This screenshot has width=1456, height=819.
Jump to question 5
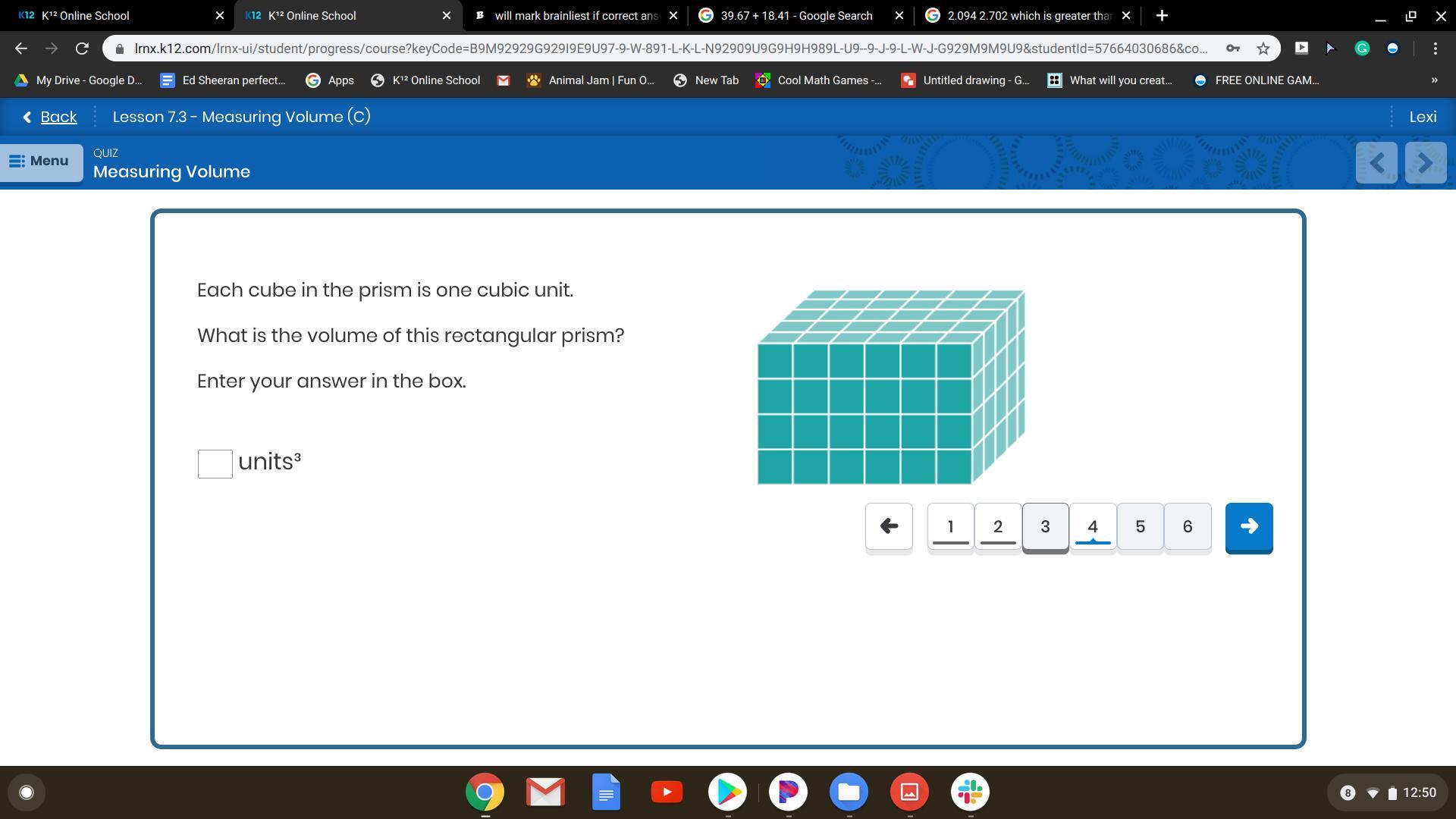(1140, 526)
